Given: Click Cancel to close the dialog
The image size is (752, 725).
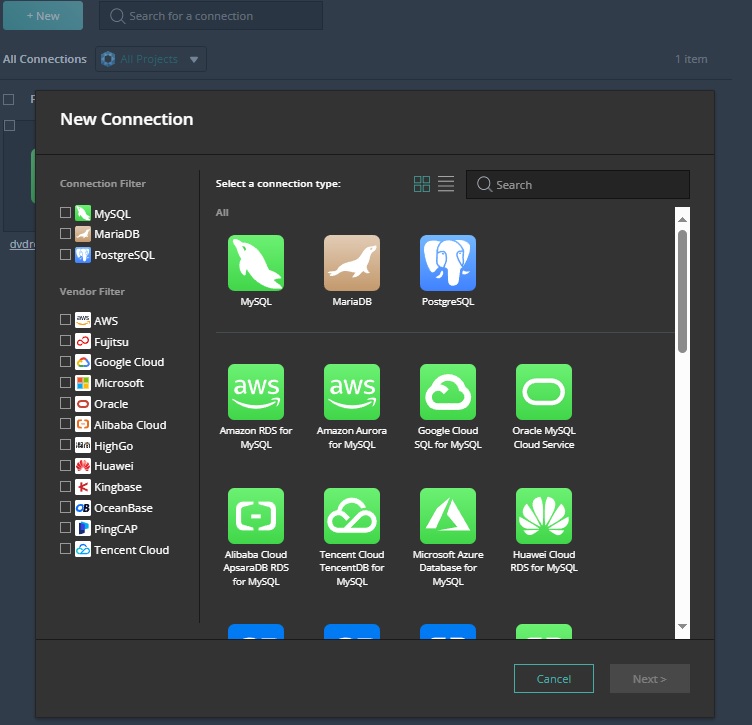Looking at the screenshot, I should click(554, 679).
